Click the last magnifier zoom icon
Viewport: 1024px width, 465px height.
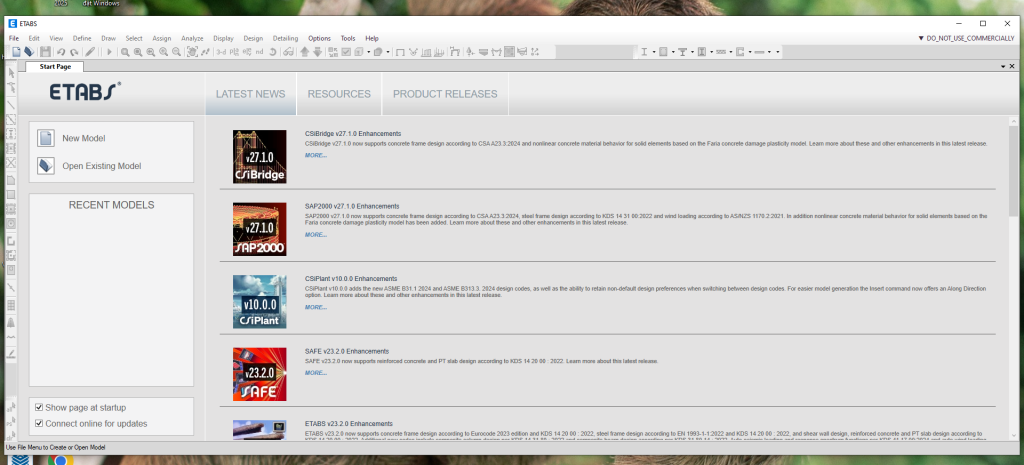(176, 52)
